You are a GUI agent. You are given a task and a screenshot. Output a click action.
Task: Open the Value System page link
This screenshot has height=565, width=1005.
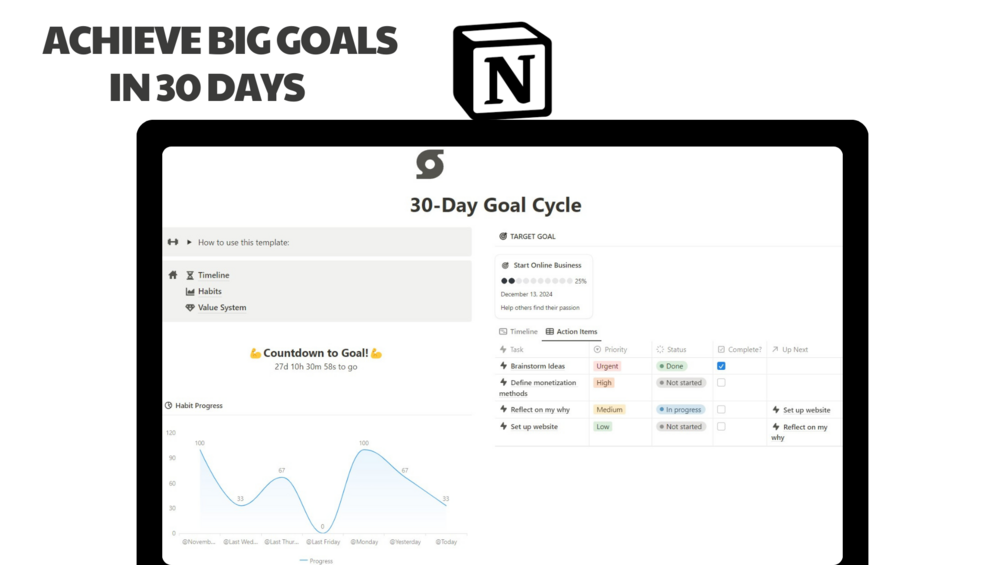coord(222,307)
